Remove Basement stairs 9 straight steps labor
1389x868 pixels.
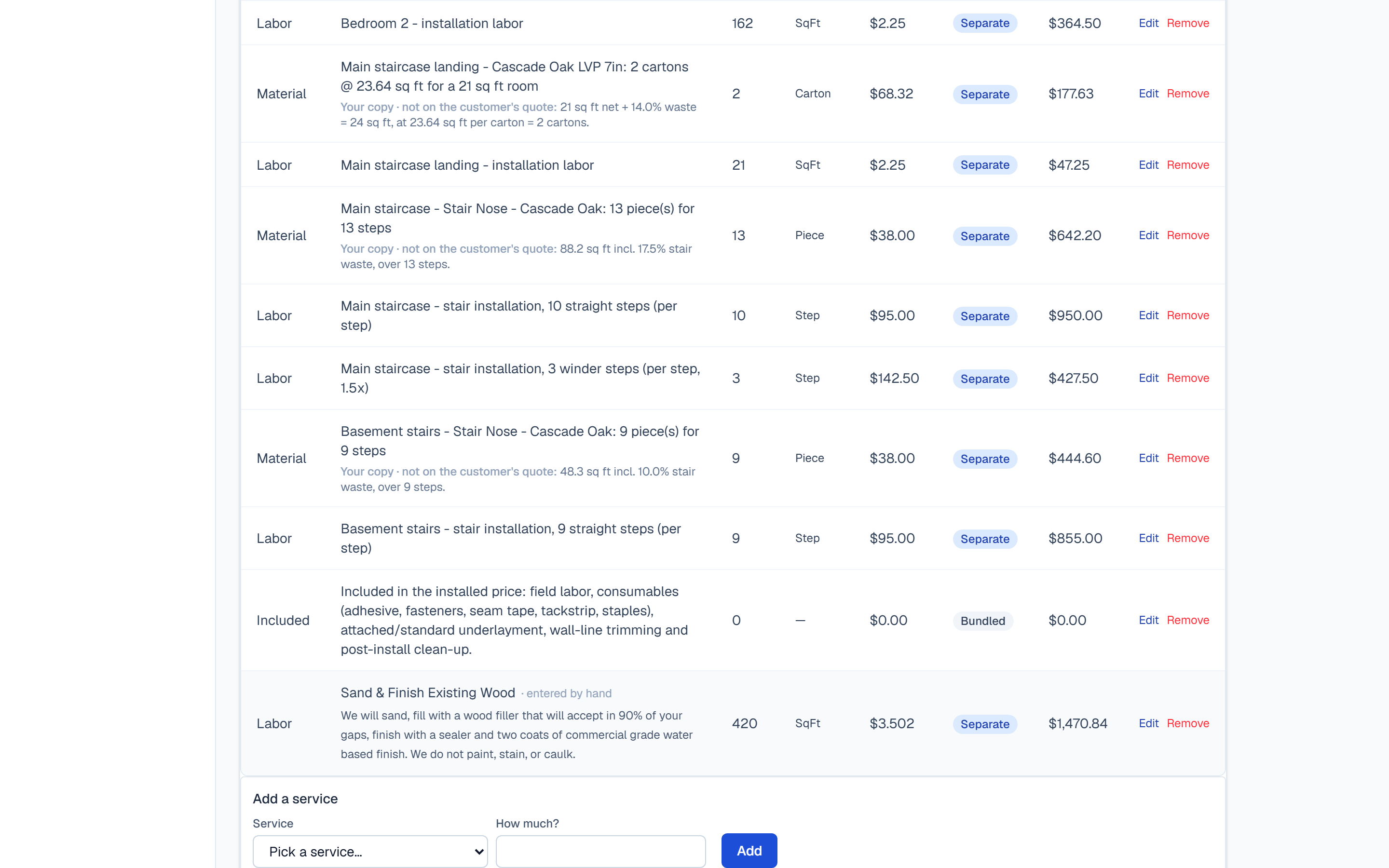click(1187, 539)
